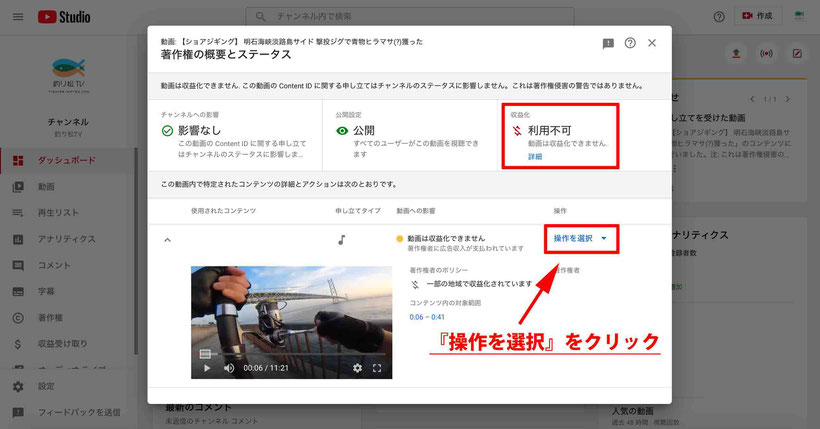This screenshot has height=429, width=820.
Task: Open the 0:06 – 0:41 timestamp link
Action: (427, 317)
